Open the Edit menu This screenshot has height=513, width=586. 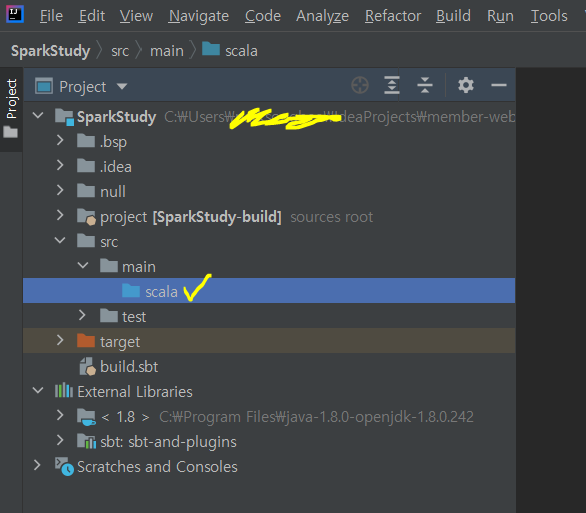[x=92, y=16]
